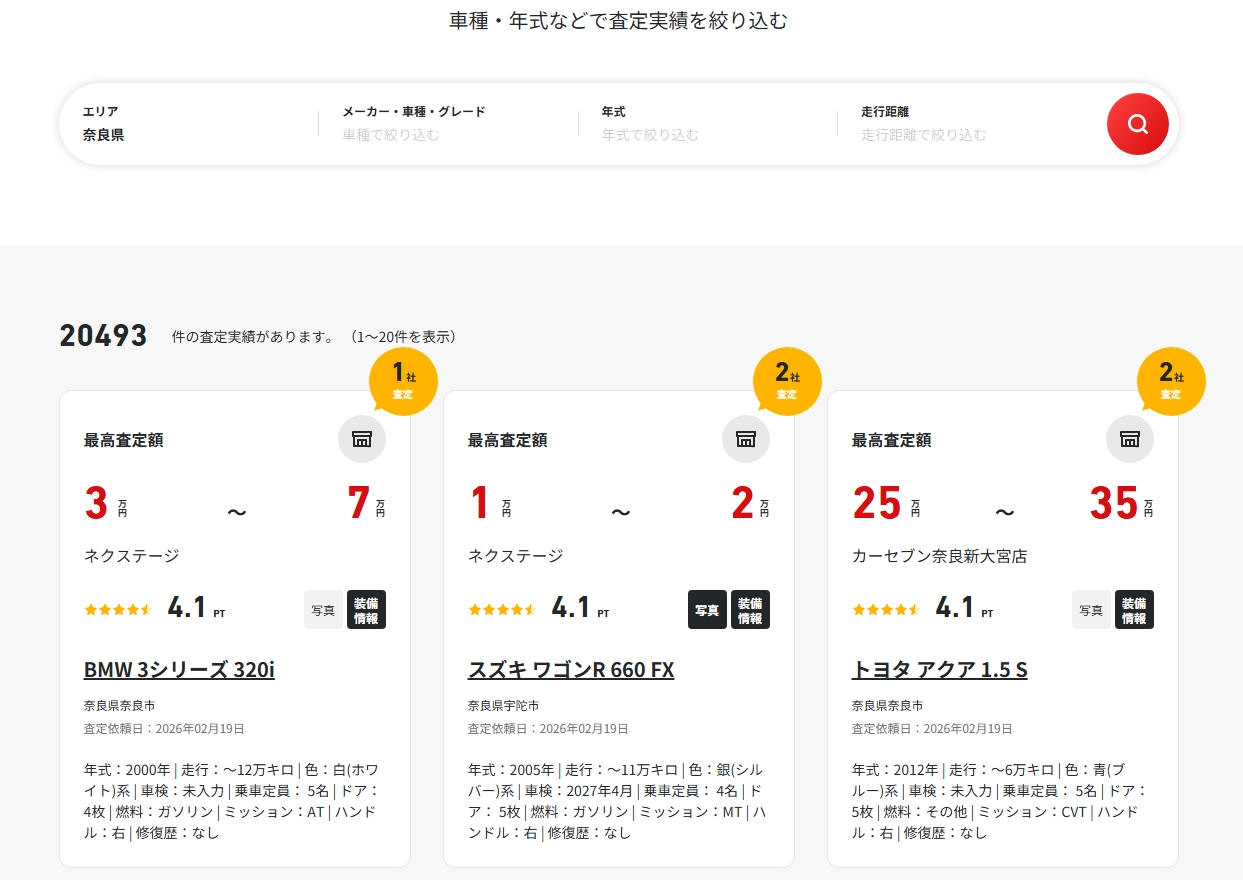The image size is (1243, 880).
Task: Click the store icon on Wagon R card
Action: pyautogui.click(x=745, y=439)
